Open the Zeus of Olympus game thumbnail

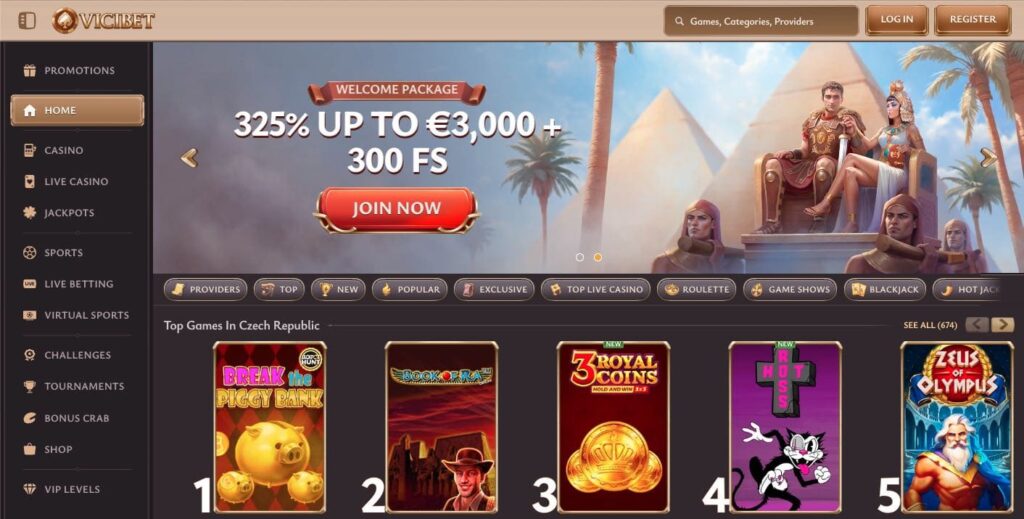click(x=957, y=427)
